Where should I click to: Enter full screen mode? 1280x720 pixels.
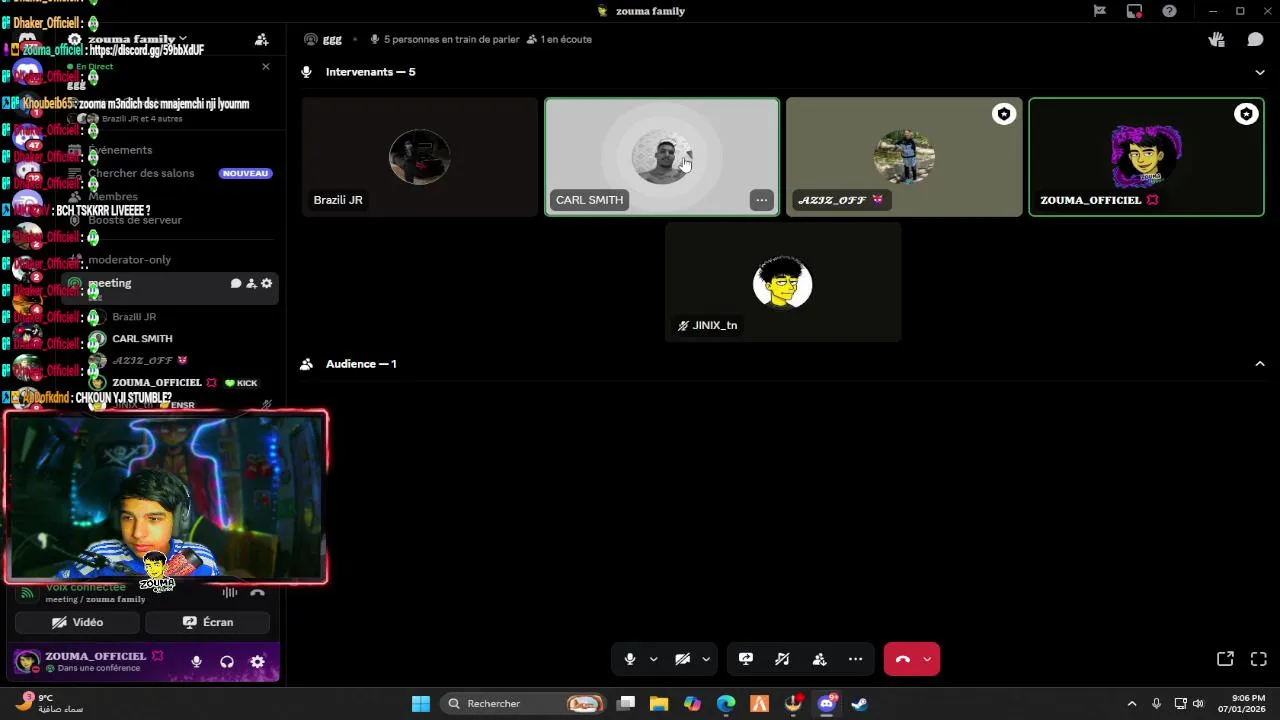click(1259, 659)
